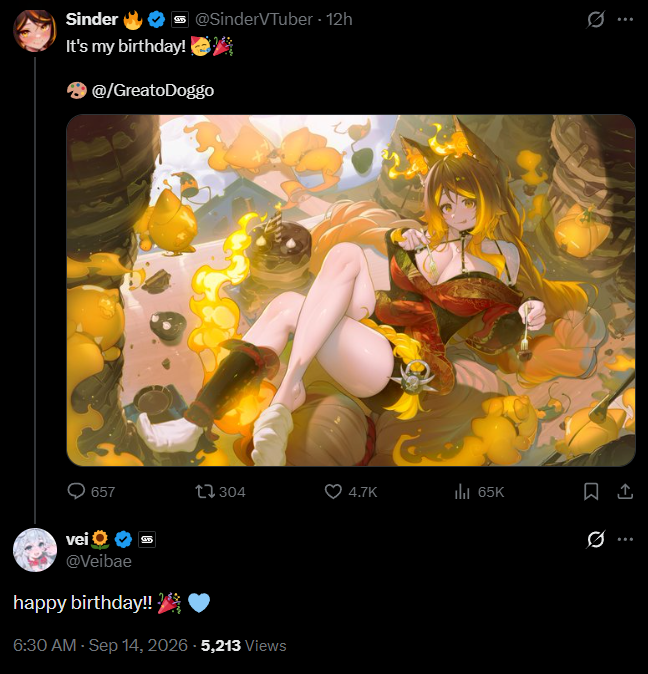The height and width of the screenshot is (674, 648).
Task: Click verified badge next to Sinder
Action: pyautogui.click(x=156, y=20)
